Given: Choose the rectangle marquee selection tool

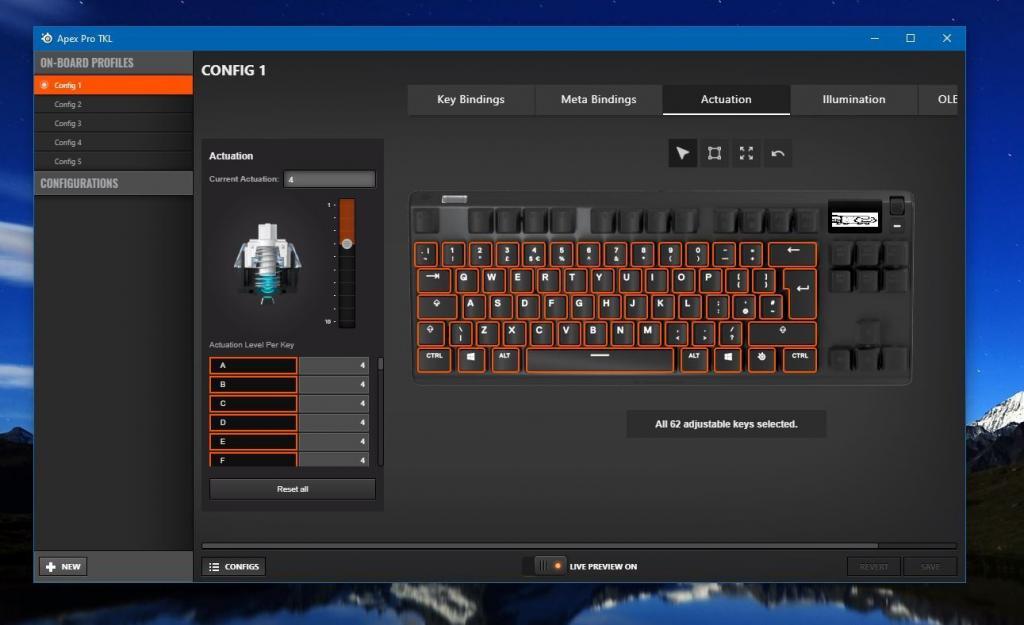Looking at the screenshot, I should (x=714, y=153).
